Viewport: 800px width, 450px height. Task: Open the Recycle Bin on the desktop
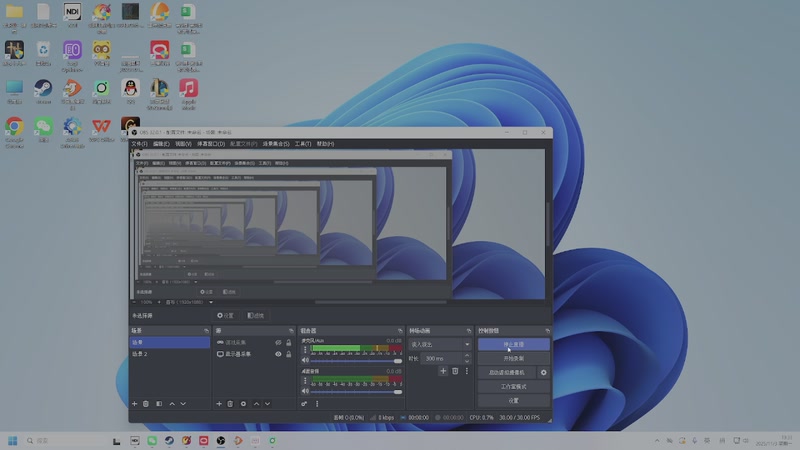coord(43,54)
